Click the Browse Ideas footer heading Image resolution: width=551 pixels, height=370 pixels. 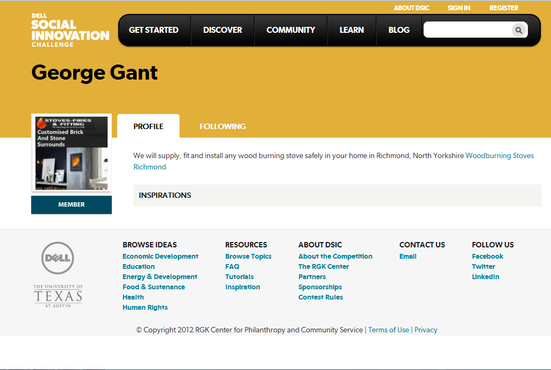(x=150, y=245)
